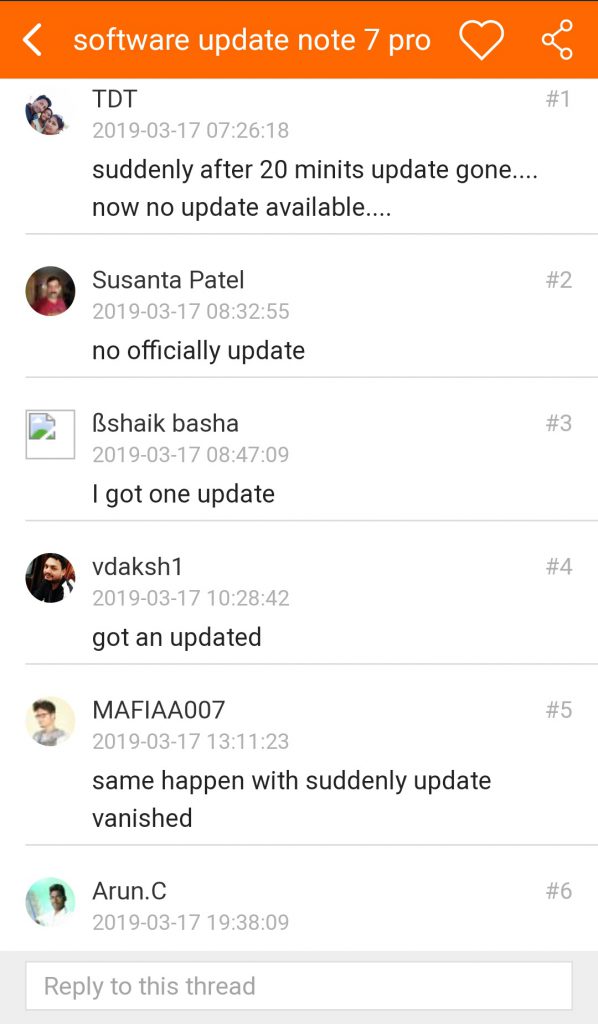The image size is (598, 1024).
Task: Select the 'same happen with suddenly update vanished' comment
Action: coord(291,799)
